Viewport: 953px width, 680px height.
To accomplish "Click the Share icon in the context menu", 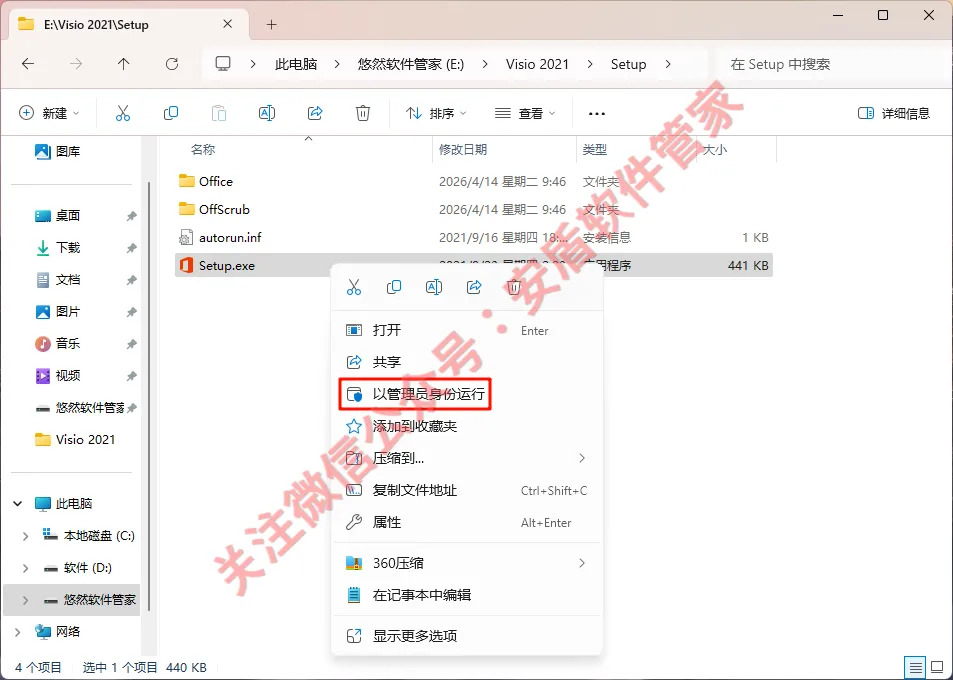I will [x=474, y=287].
